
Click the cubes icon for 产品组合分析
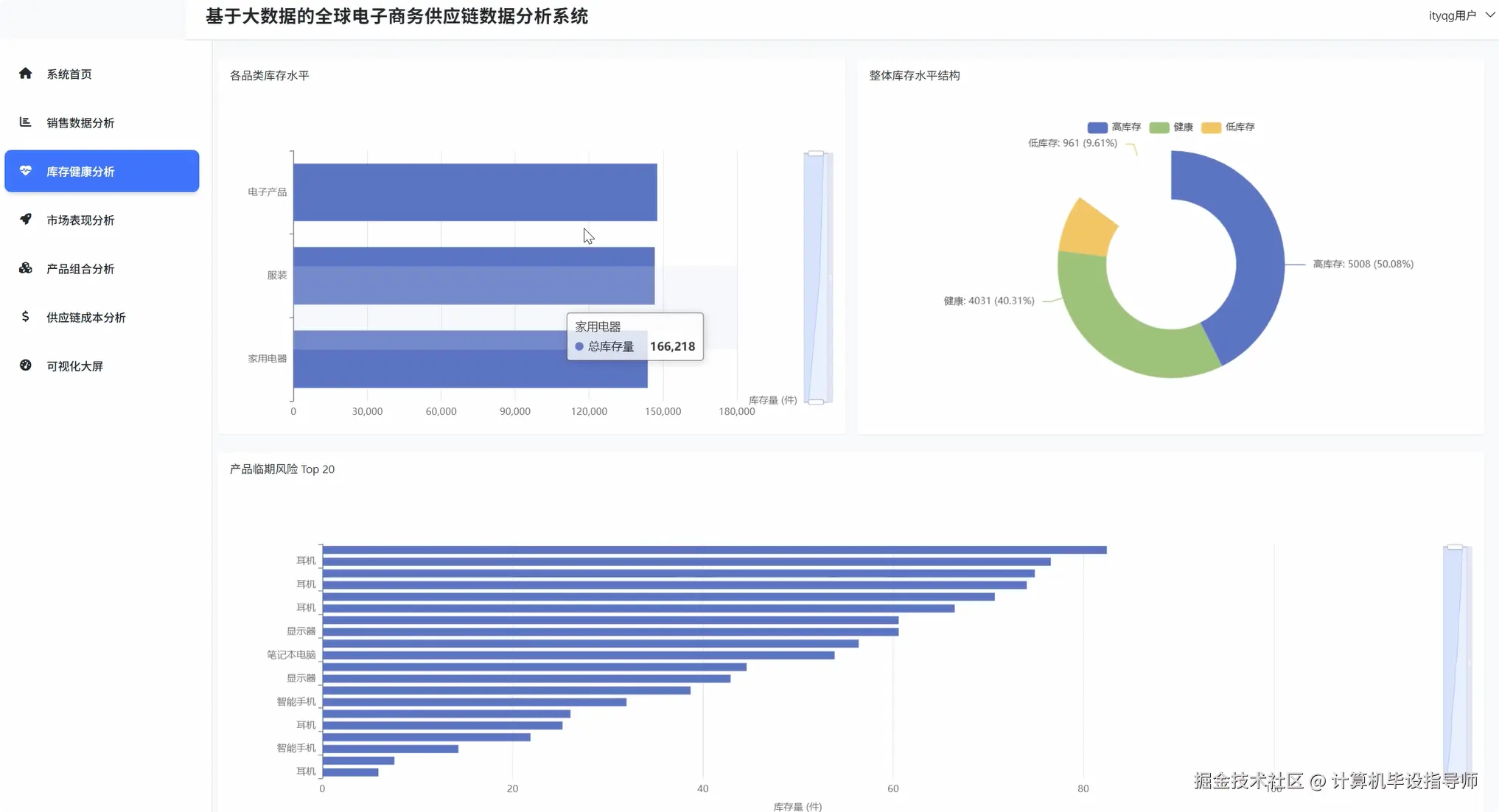[x=26, y=268]
